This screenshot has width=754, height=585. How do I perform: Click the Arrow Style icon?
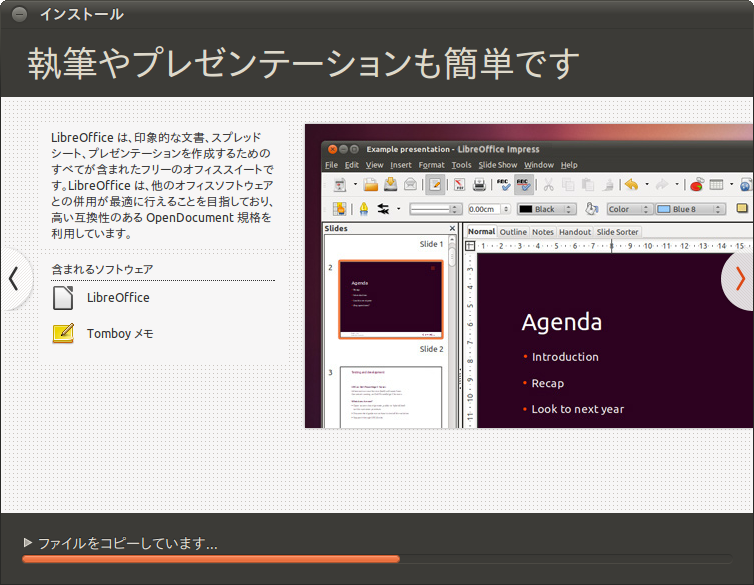tap(383, 209)
